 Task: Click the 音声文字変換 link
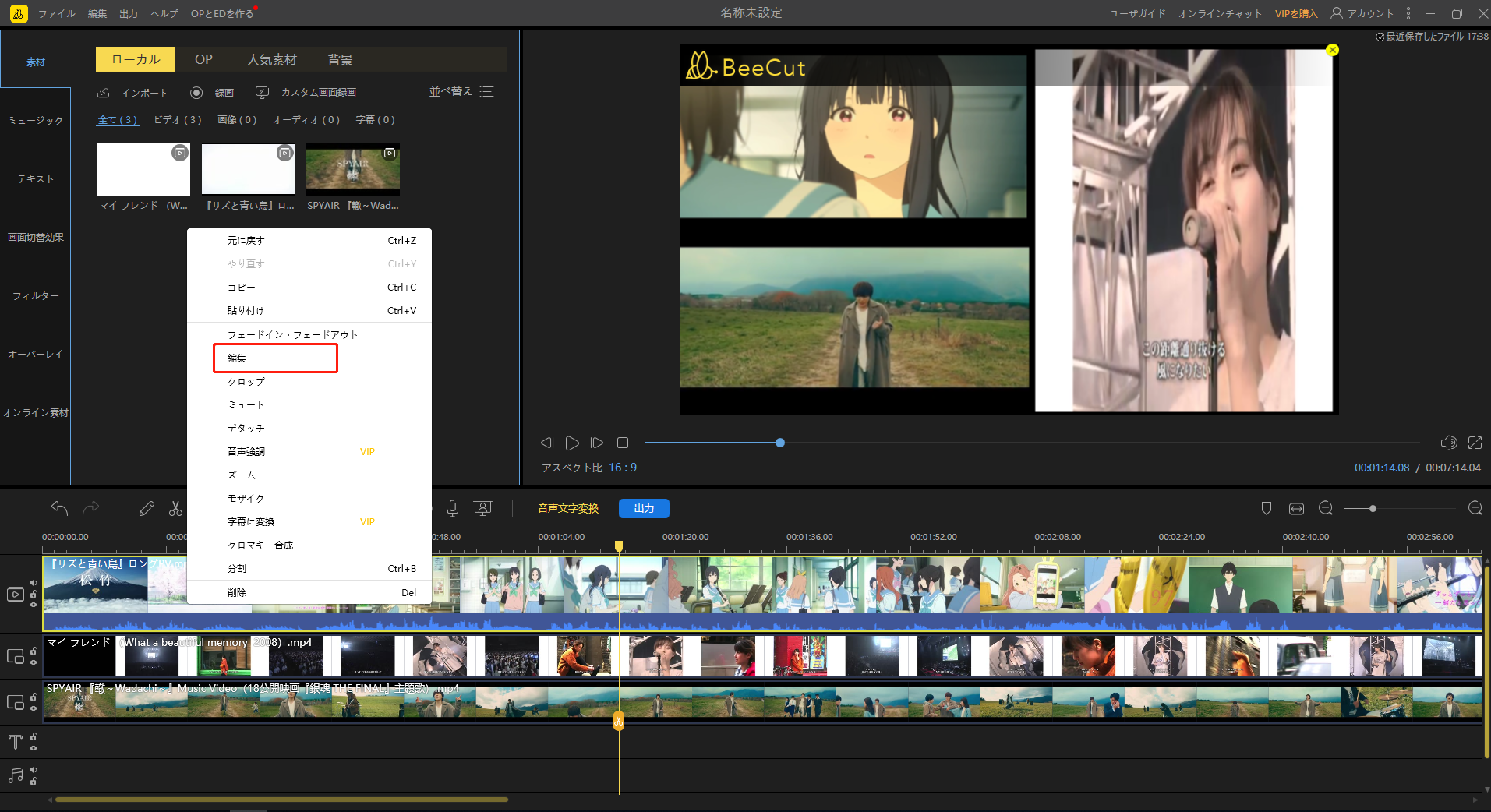(x=568, y=509)
